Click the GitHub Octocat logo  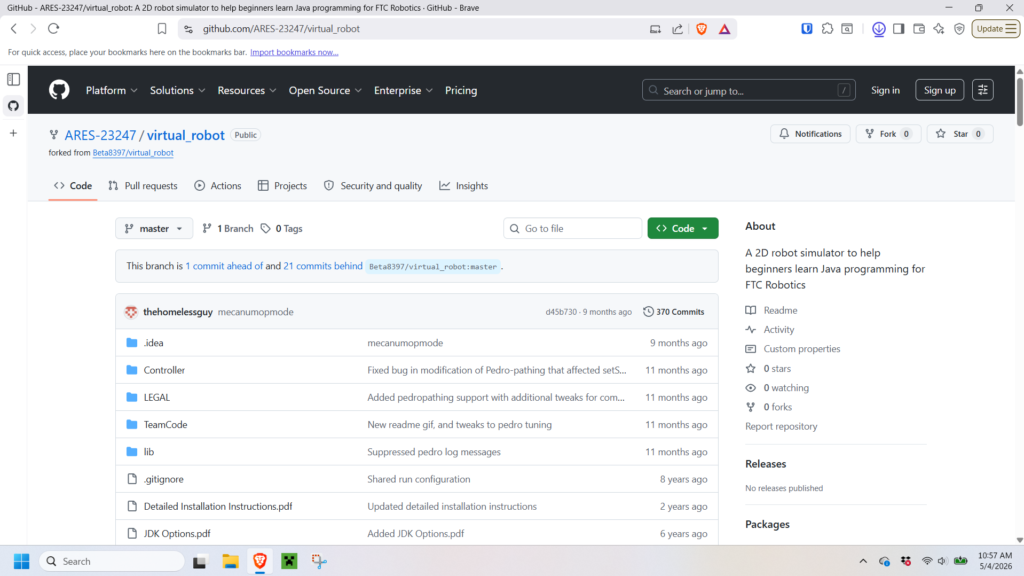click(59, 90)
